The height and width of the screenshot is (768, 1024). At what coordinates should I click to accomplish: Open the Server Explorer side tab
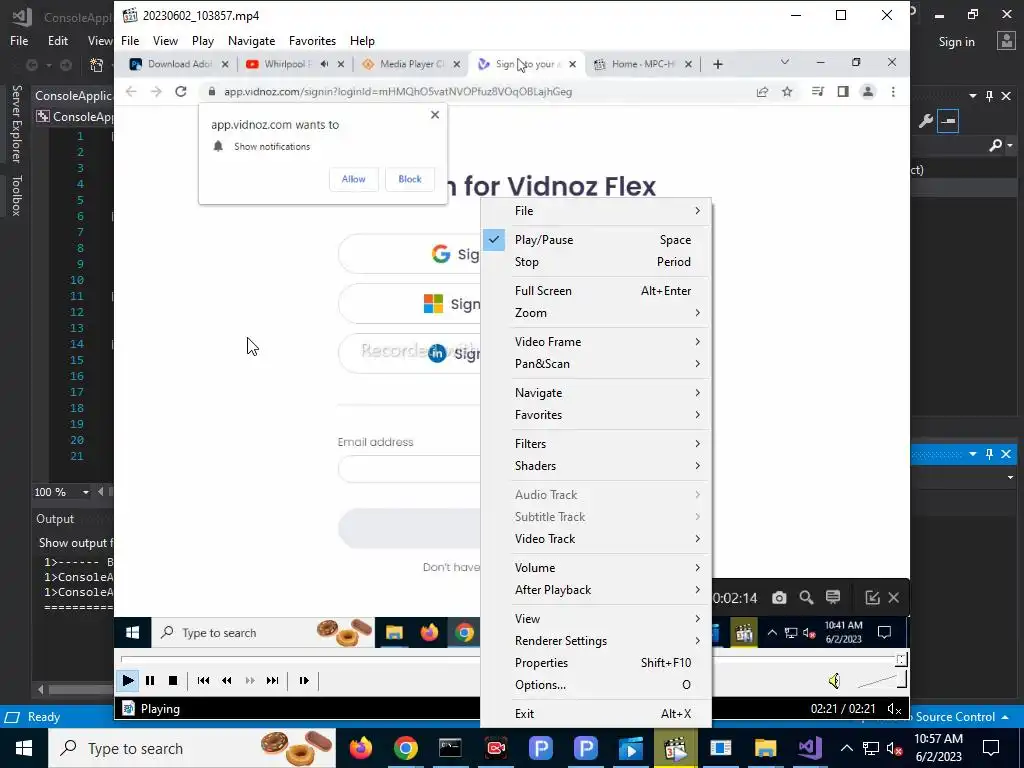pyautogui.click(x=16, y=124)
